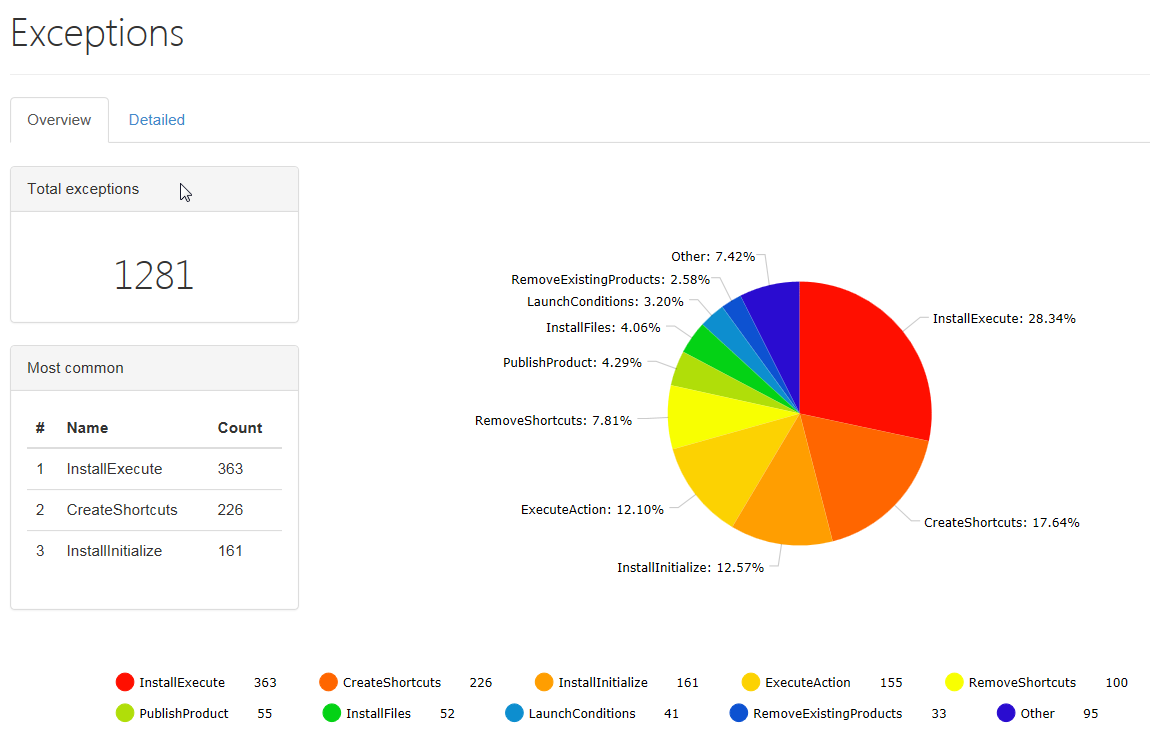Click the Count column header
1150x750 pixels.
pyautogui.click(x=240, y=428)
